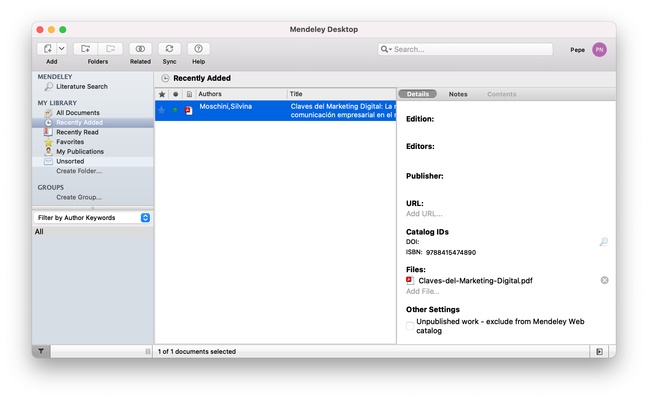Image resolution: width=648 pixels, height=400 pixels.
Task: Click the Related documents toolbar icon
Action: (x=140, y=49)
